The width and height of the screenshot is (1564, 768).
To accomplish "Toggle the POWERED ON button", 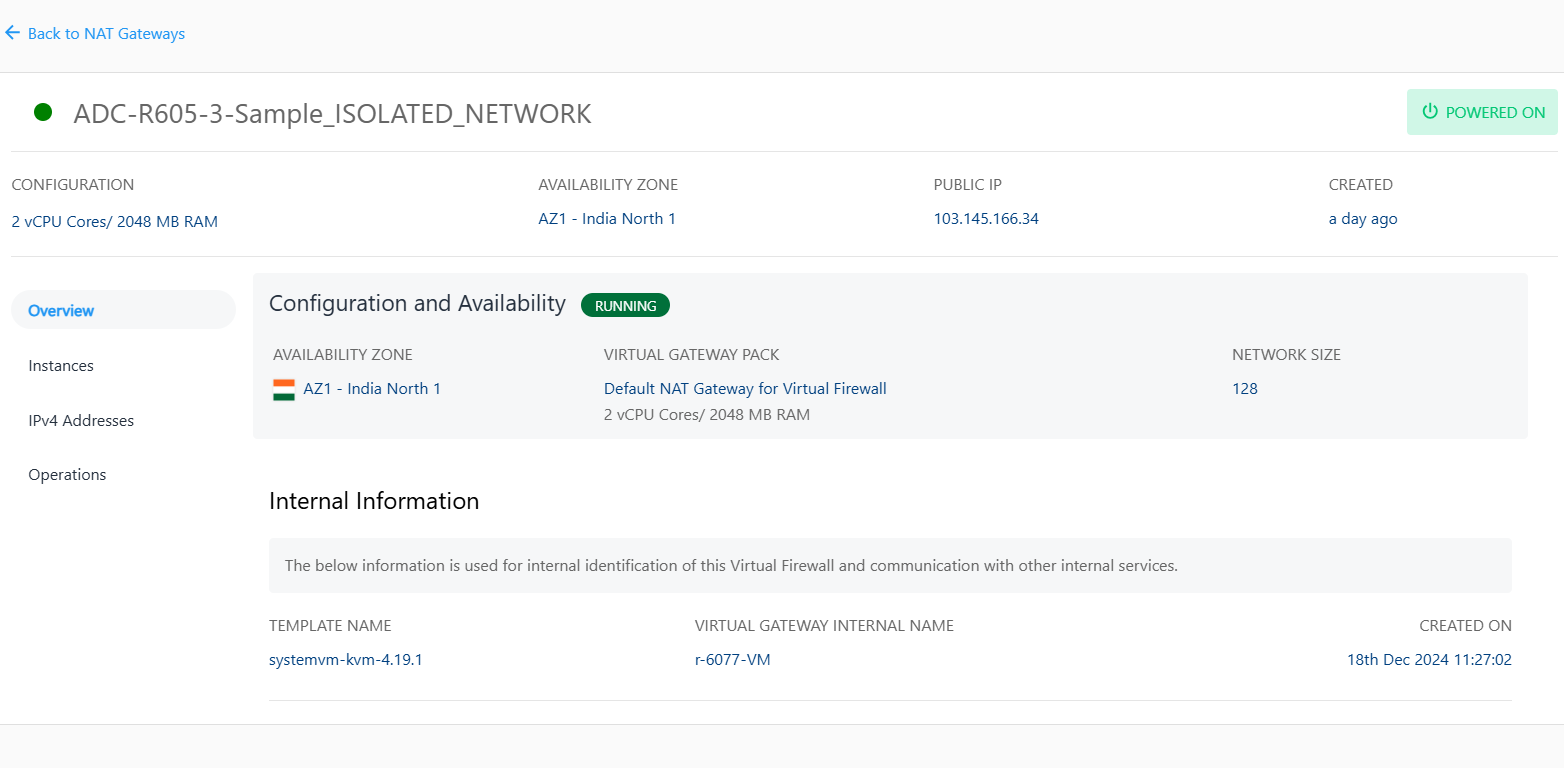I will coord(1482,112).
